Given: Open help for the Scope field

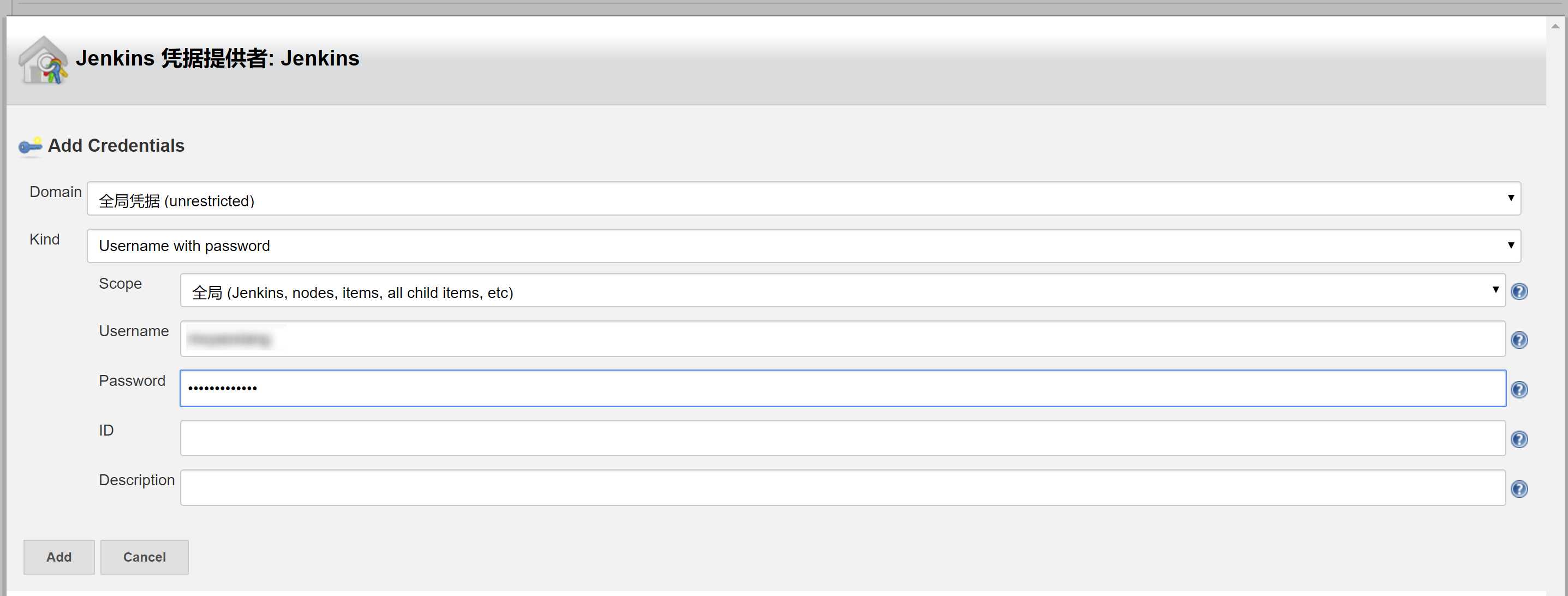Looking at the screenshot, I should coord(1519,291).
